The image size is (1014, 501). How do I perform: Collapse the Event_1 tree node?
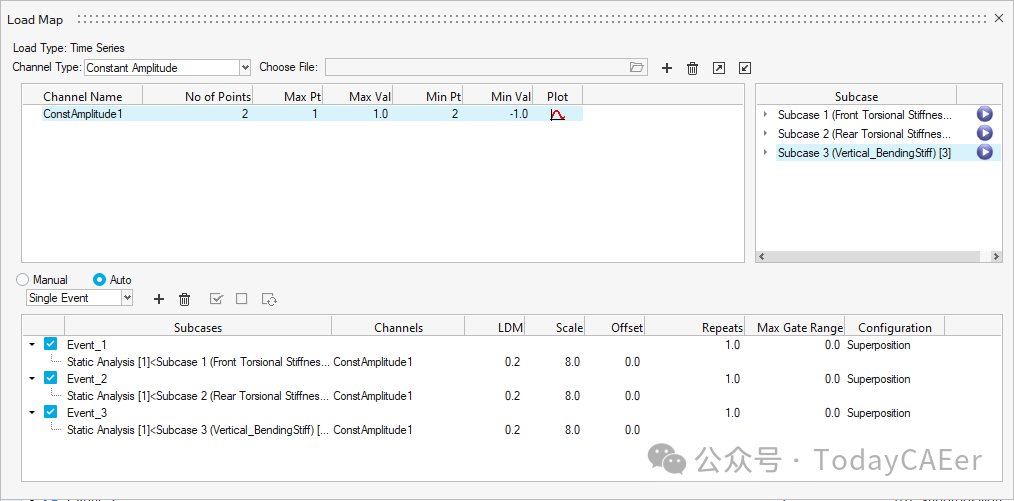32,345
